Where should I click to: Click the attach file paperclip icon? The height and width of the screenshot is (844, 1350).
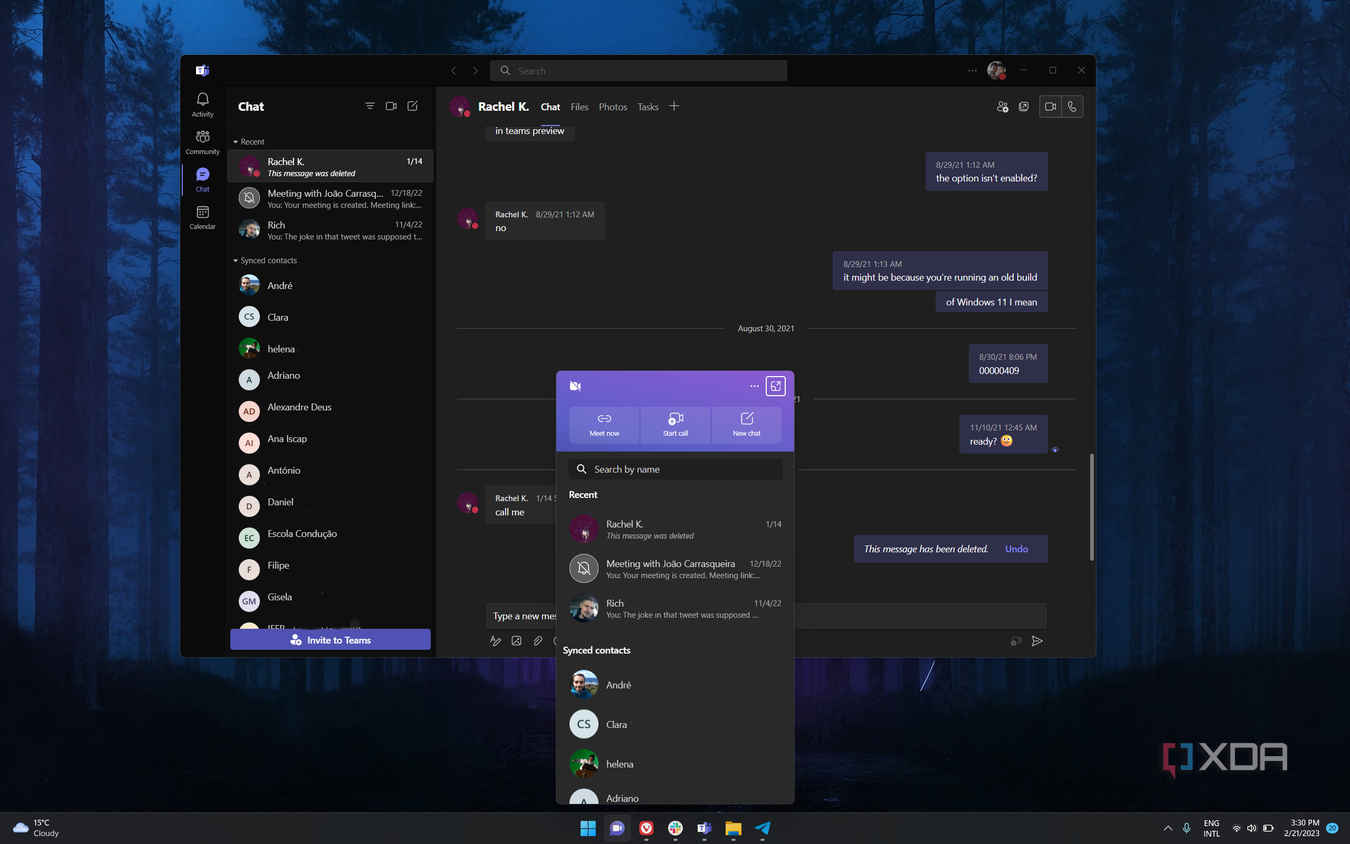click(537, 641)
